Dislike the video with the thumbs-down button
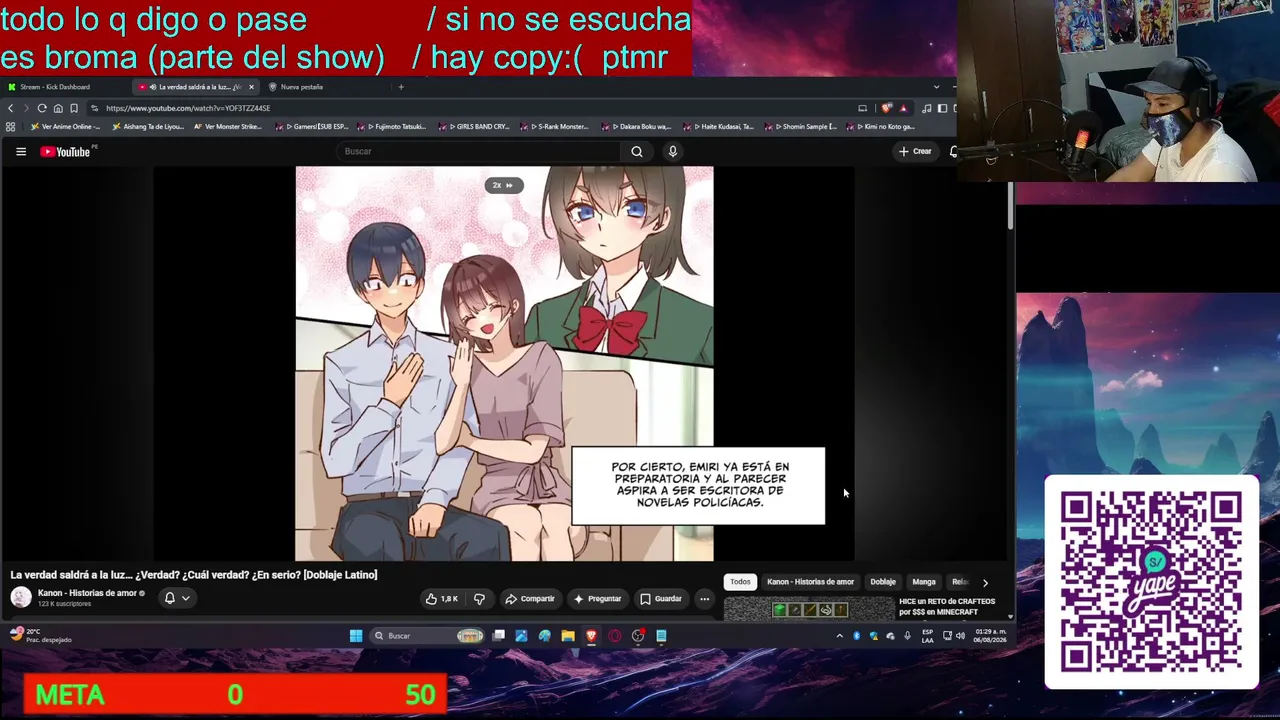1280x720 pixels. pyautogui.click(x=479, y=599)
